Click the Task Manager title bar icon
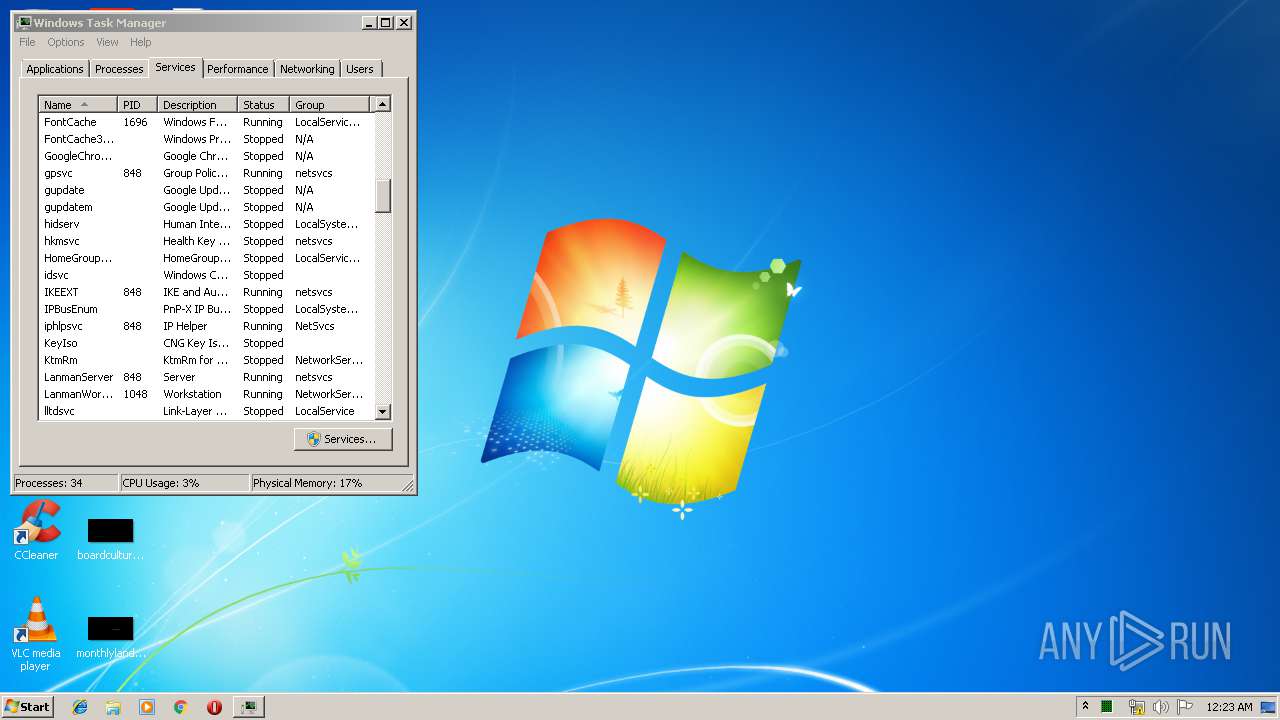This screenshot has height=720, width=1280. 24,22
